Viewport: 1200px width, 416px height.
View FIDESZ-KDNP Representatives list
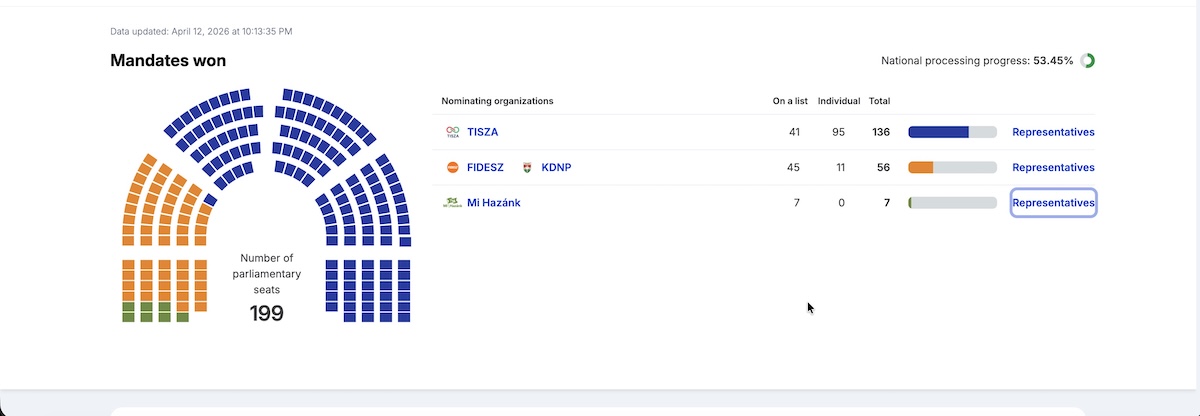(x=1053, y=167)
